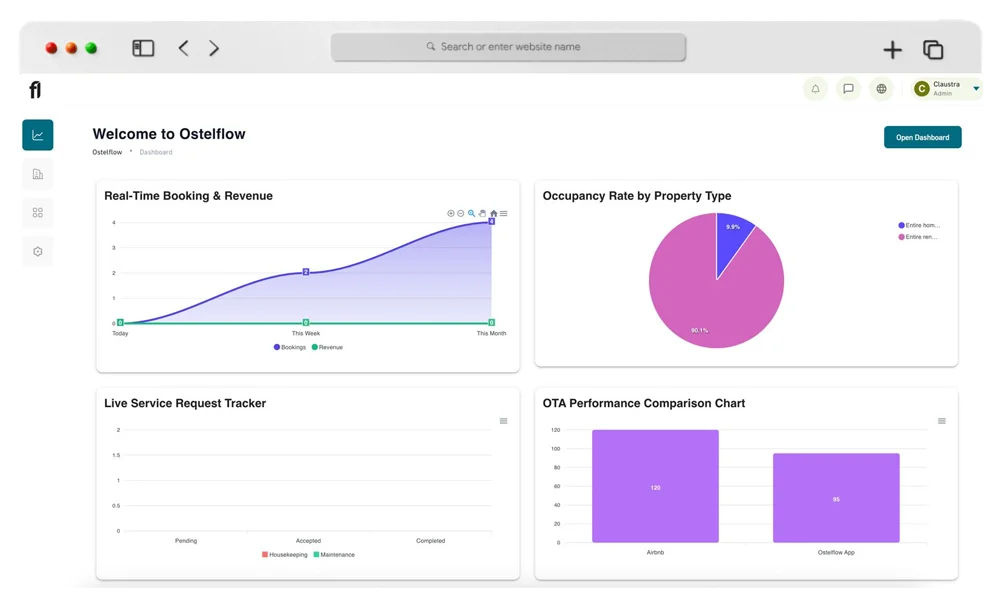The height and width of the screenshot is (609, 1004).
Task: Click the browser address search field
Action: coord(509,47)
